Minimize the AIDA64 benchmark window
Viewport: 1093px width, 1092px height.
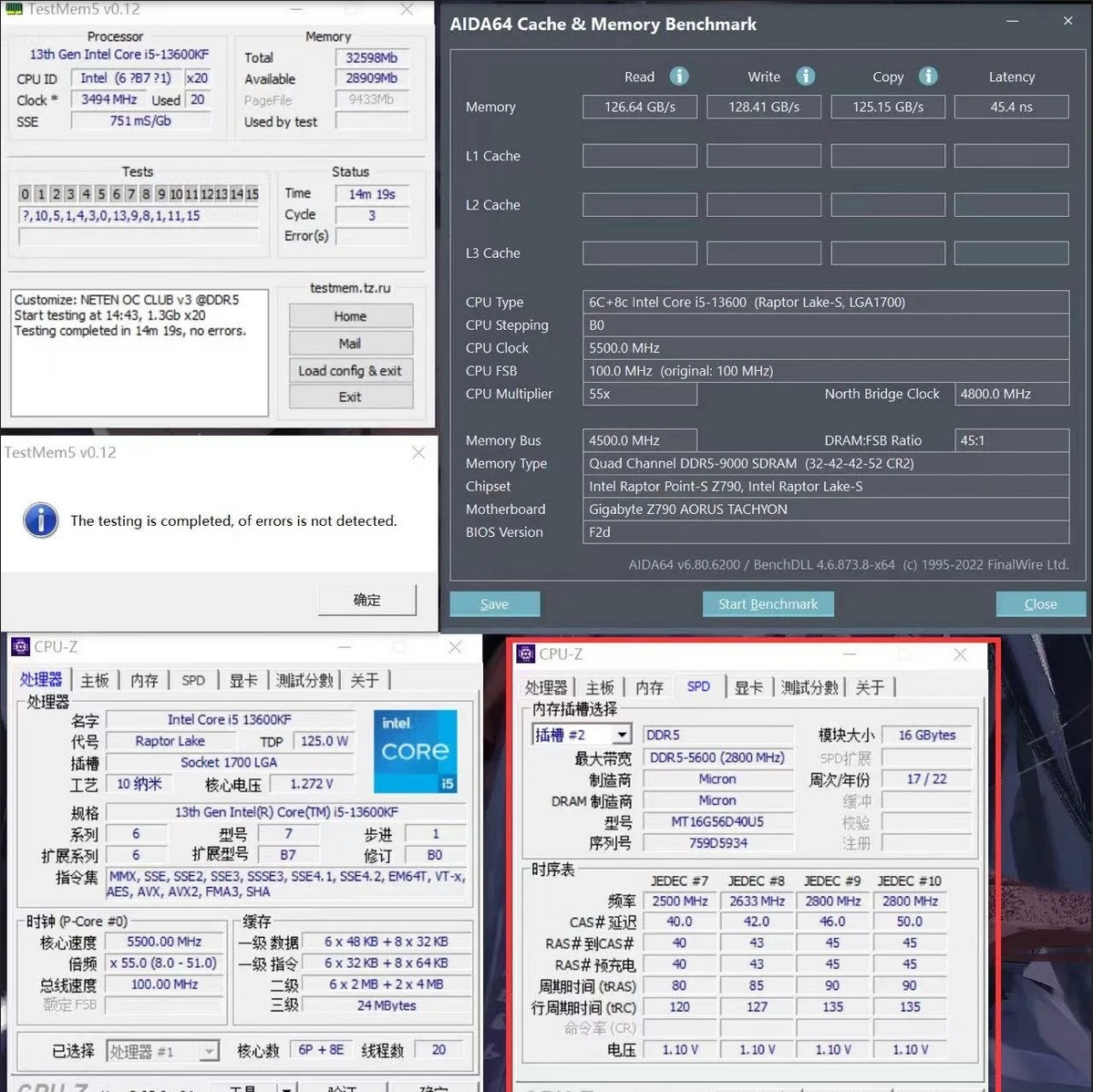point(1012,22)
